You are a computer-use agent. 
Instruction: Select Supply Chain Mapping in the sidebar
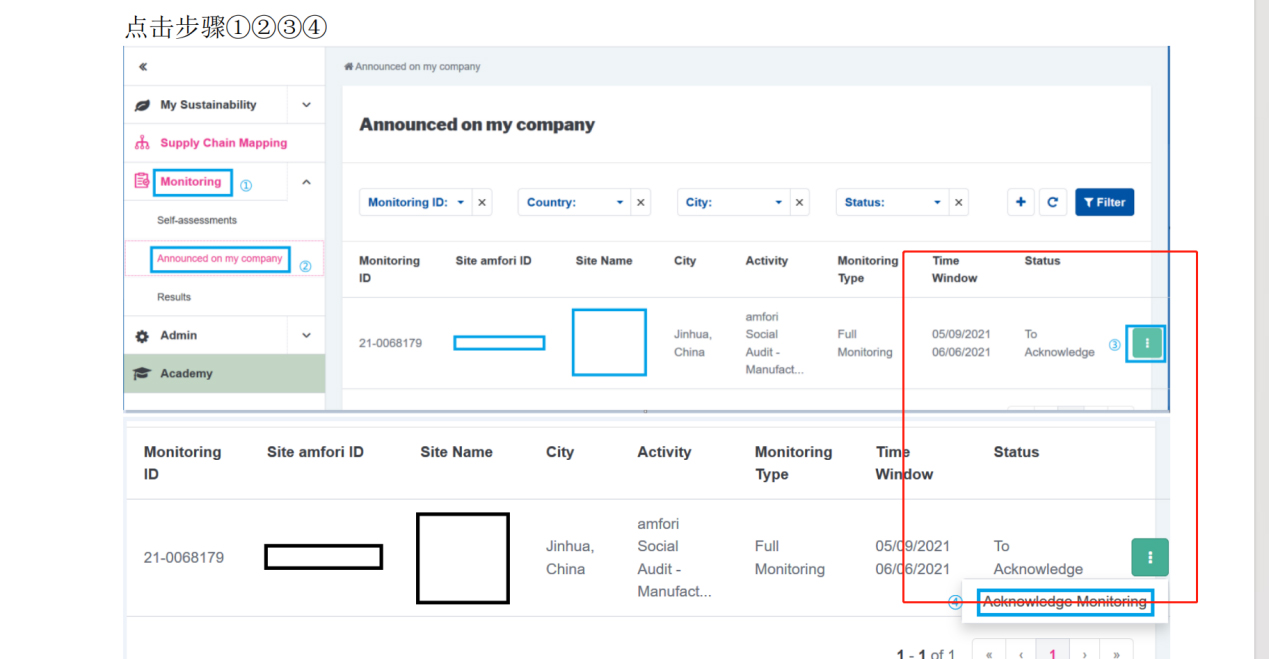(224, 143)
